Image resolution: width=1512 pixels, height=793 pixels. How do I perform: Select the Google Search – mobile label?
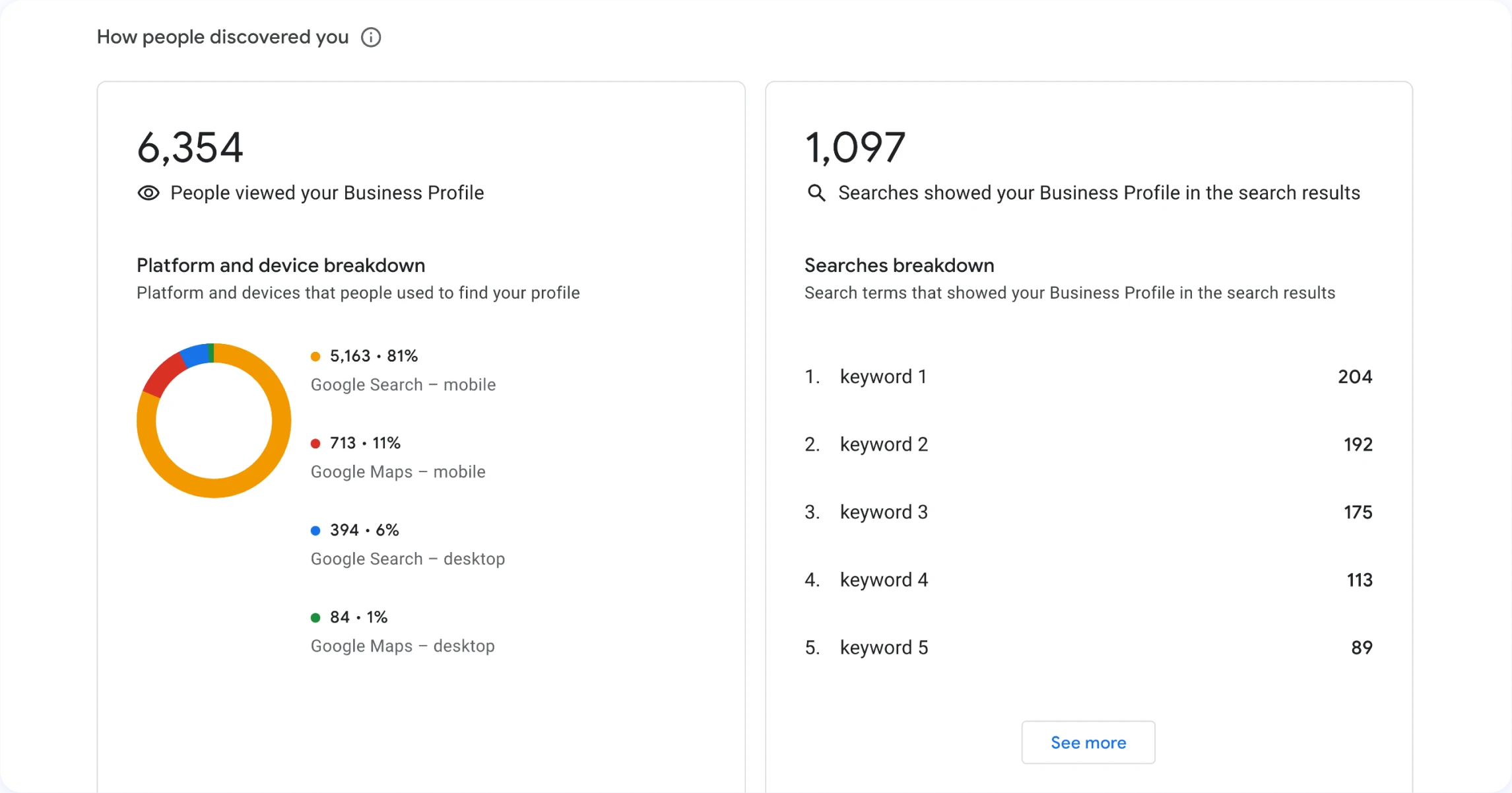[x=403, y=385]
